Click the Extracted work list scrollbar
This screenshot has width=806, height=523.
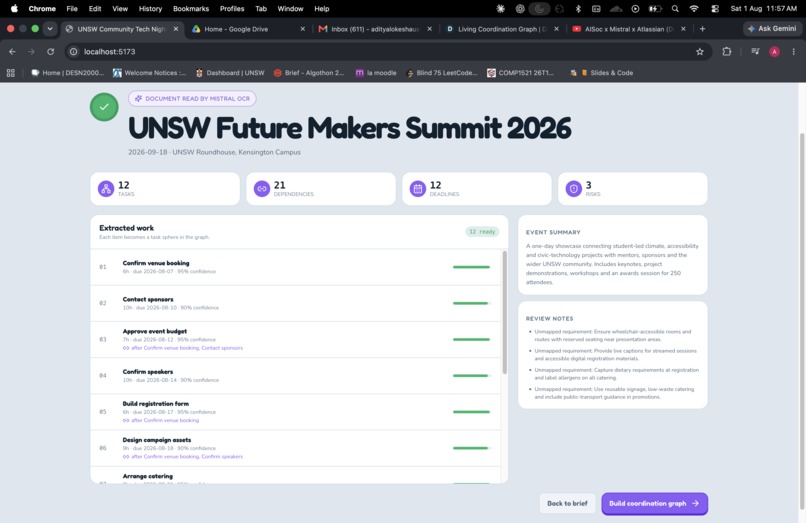504,312
